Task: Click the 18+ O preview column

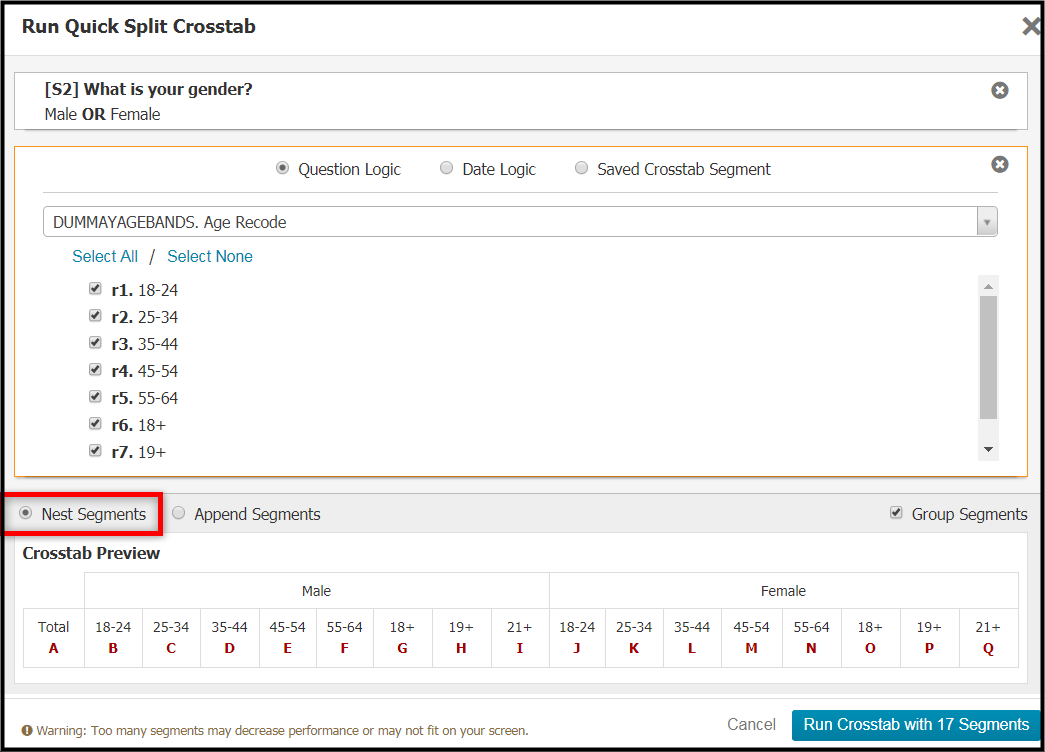Action: coord(870,637)
